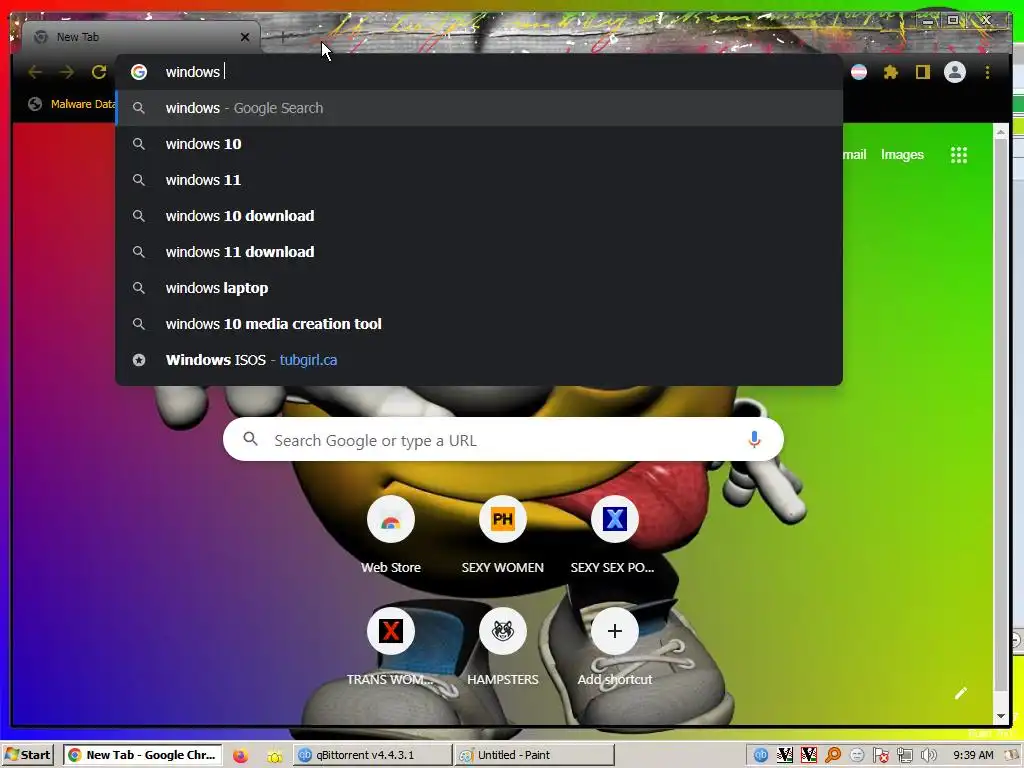This screenshot has height=768, width=1024.
Task: Open the Web Store shortcut
Action: tap(391, 520)
